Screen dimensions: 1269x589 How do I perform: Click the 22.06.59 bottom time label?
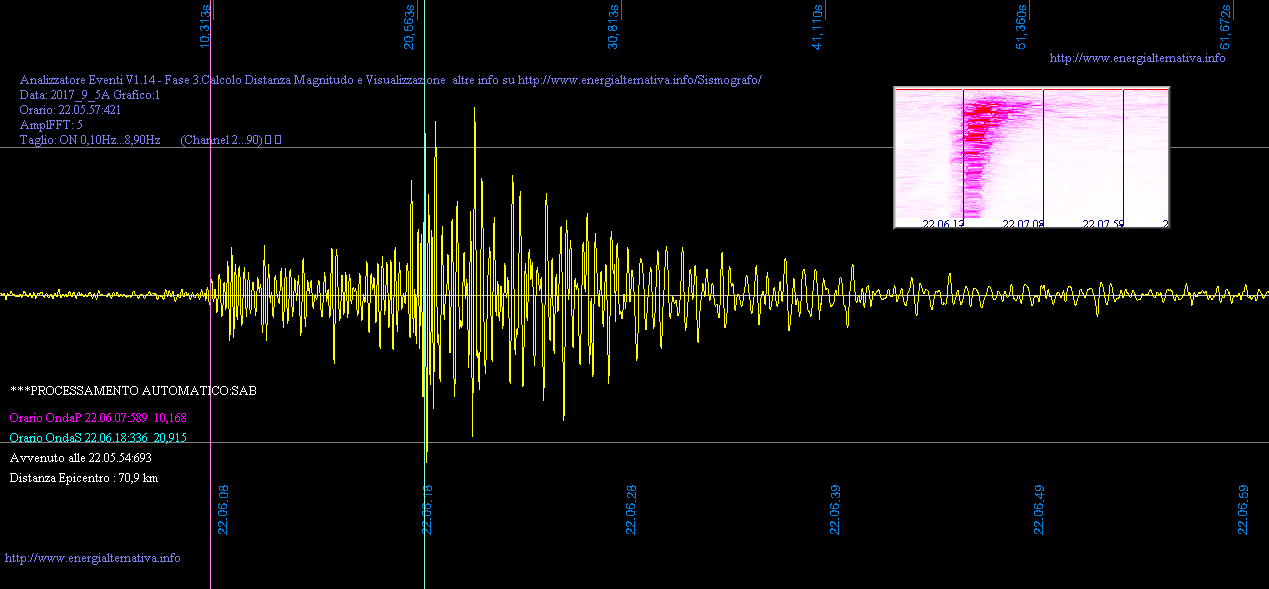pos(1243,510)
